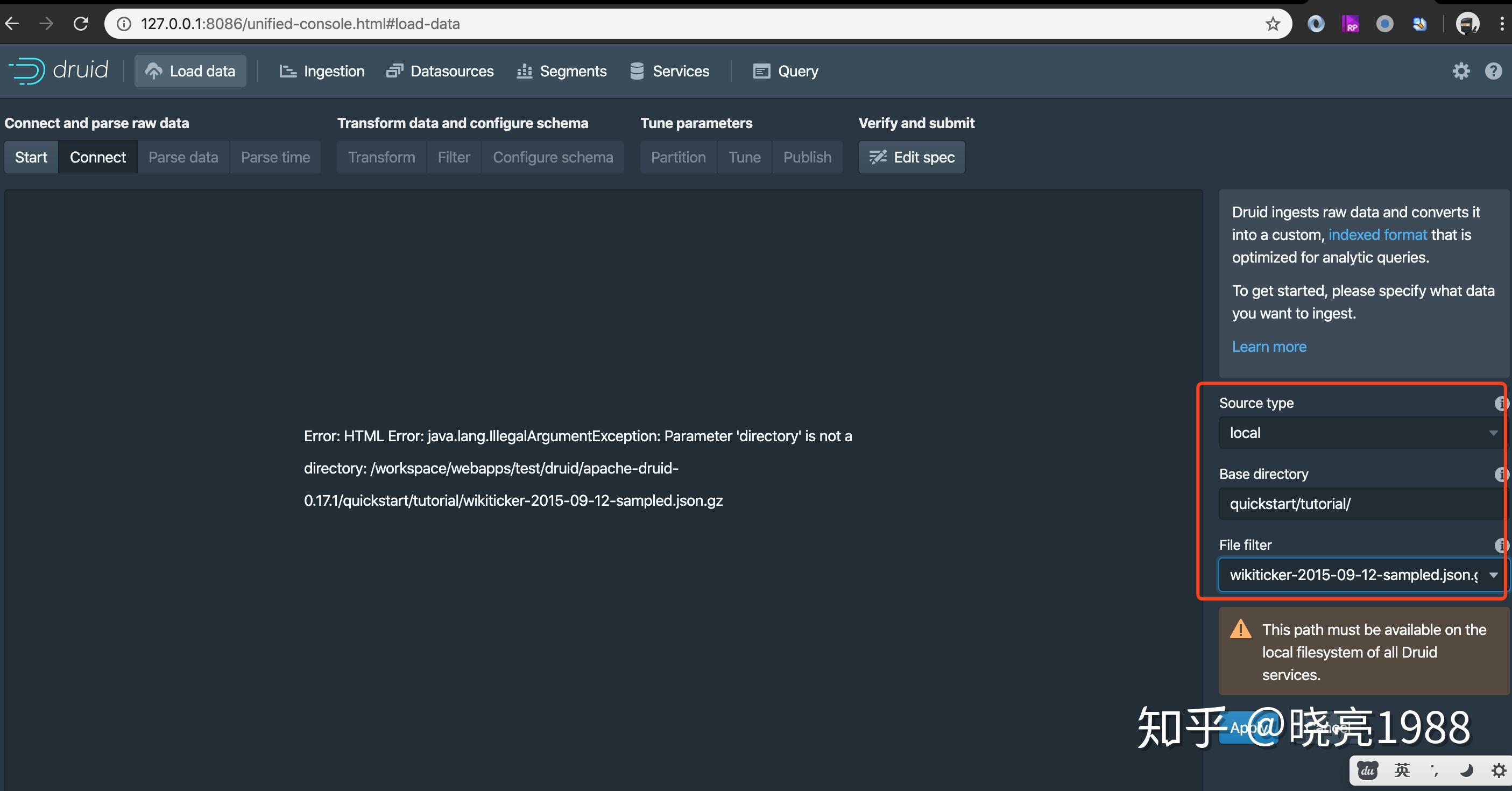The height and width of the screenshot is (791, 1512).
Task: Open the Chrome three-dot menu
Action: click(x=1502, y=24)
